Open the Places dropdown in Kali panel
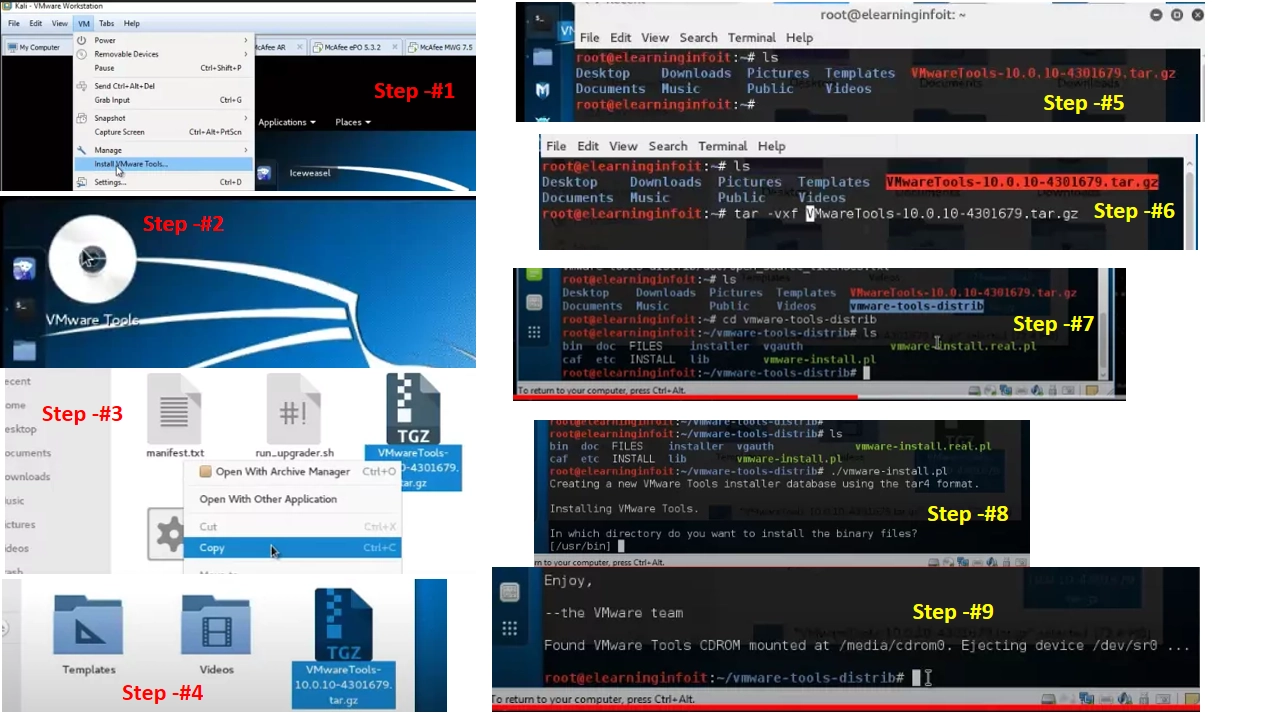 coord(353,122)
